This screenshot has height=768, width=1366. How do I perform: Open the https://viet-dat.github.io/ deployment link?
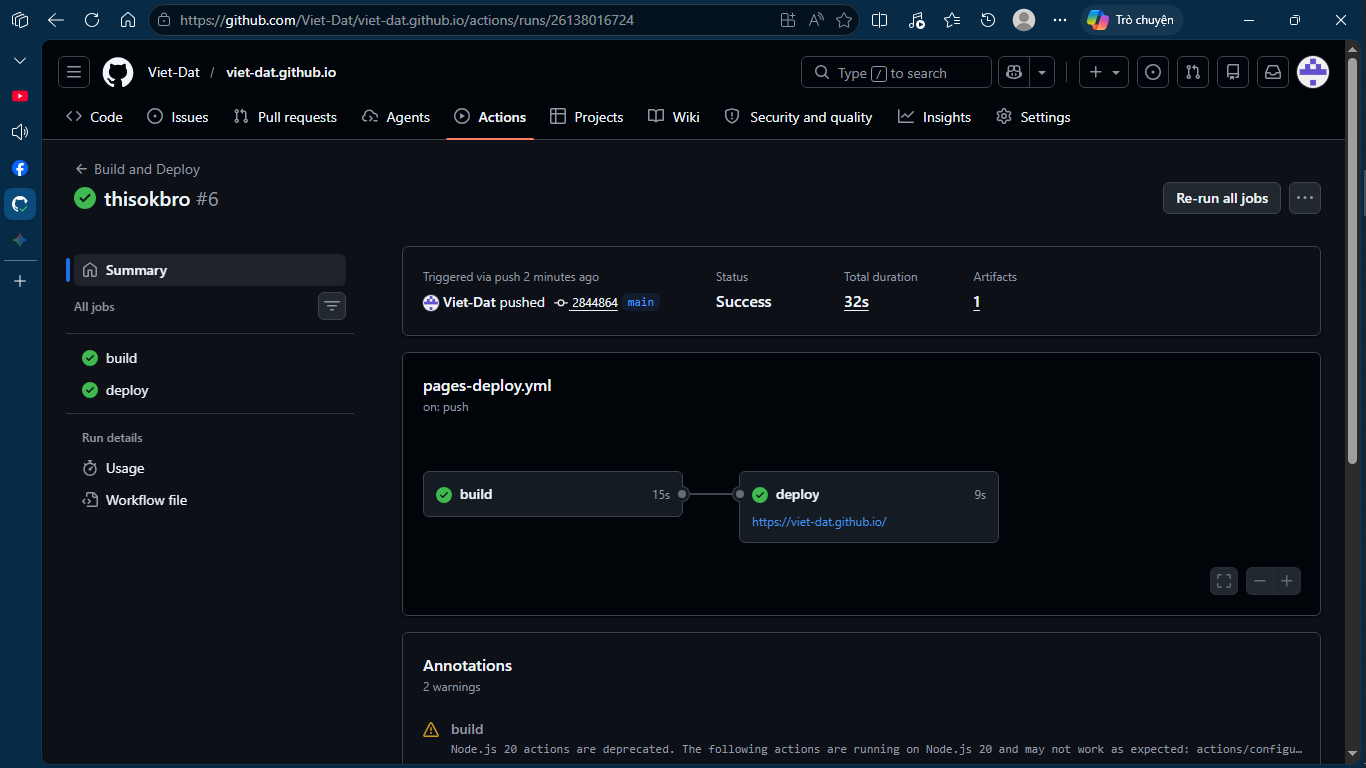coord(819,521)
